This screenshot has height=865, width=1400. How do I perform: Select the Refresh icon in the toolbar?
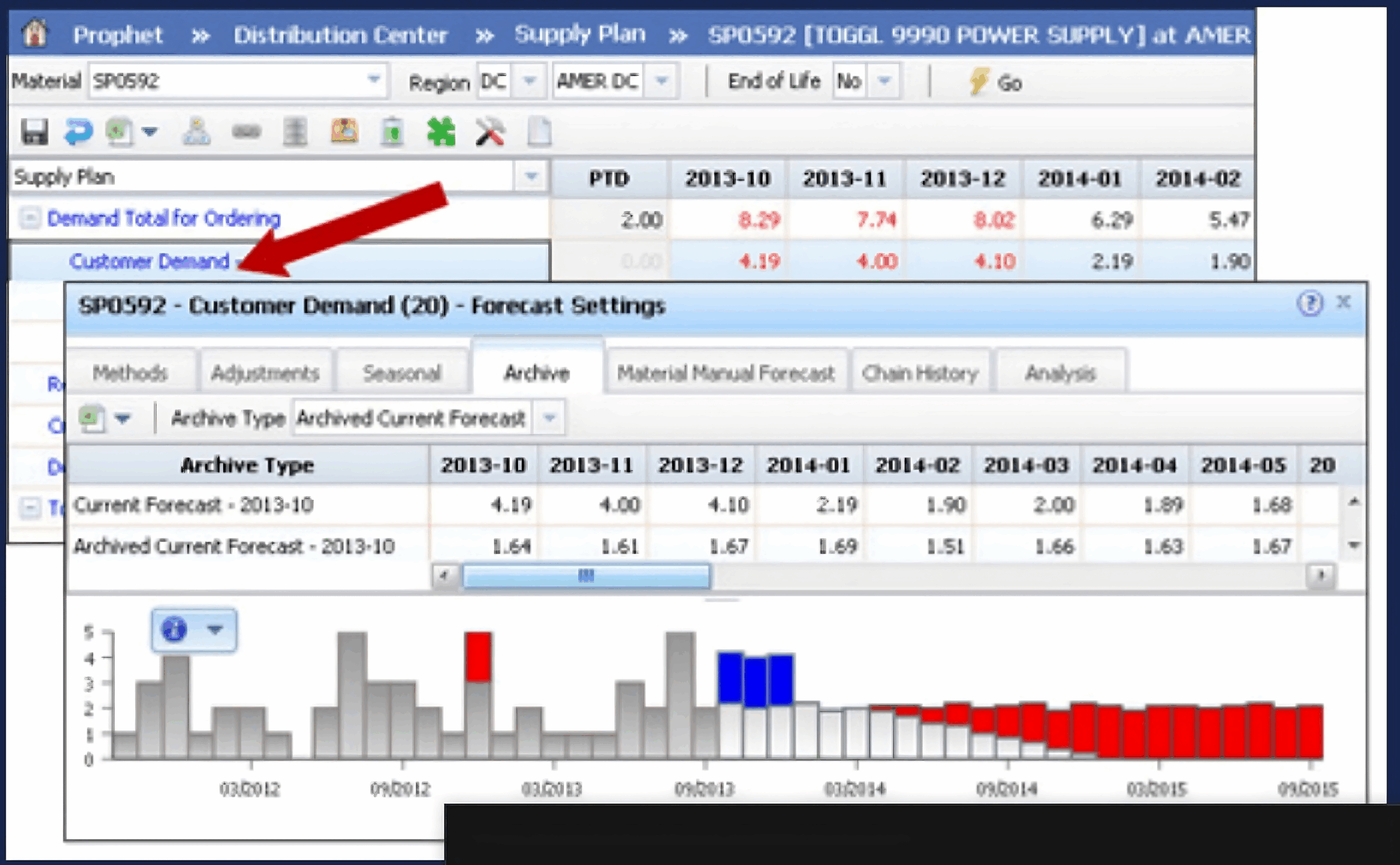point(77,132)
